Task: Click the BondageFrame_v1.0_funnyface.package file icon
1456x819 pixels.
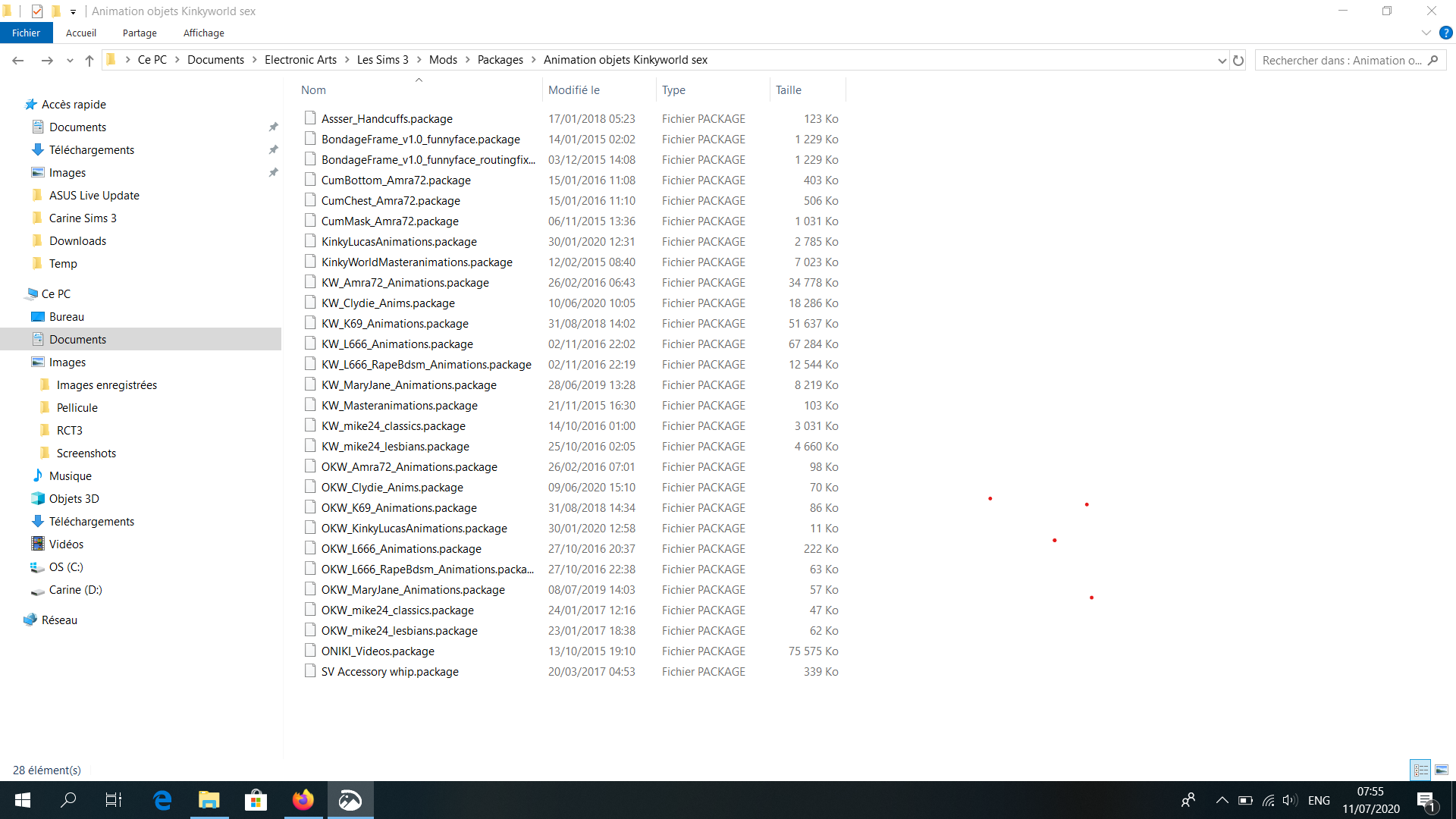Action: pos(310,139)
